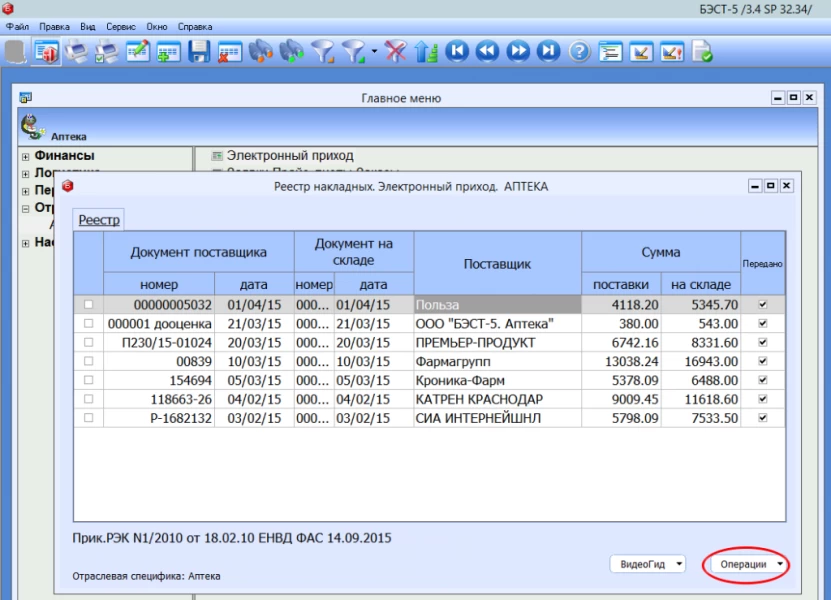Open the ВидеоГид dropdown
Image resolution: width=831 pixels, height=600 pixels.
(x=648, y=565)
